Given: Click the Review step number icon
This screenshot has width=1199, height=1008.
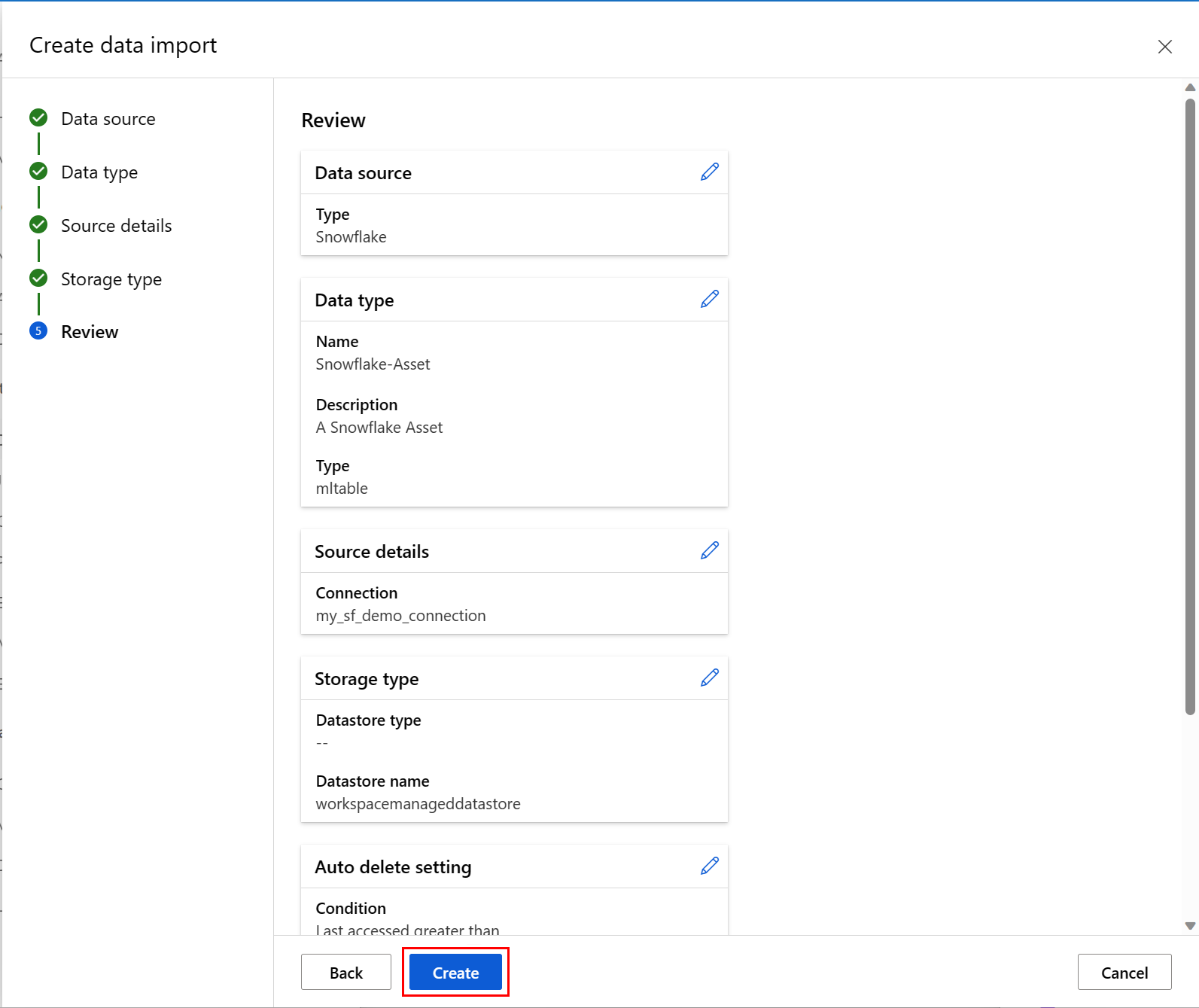Looking at the screenshot, I should (x=38, y=331).
